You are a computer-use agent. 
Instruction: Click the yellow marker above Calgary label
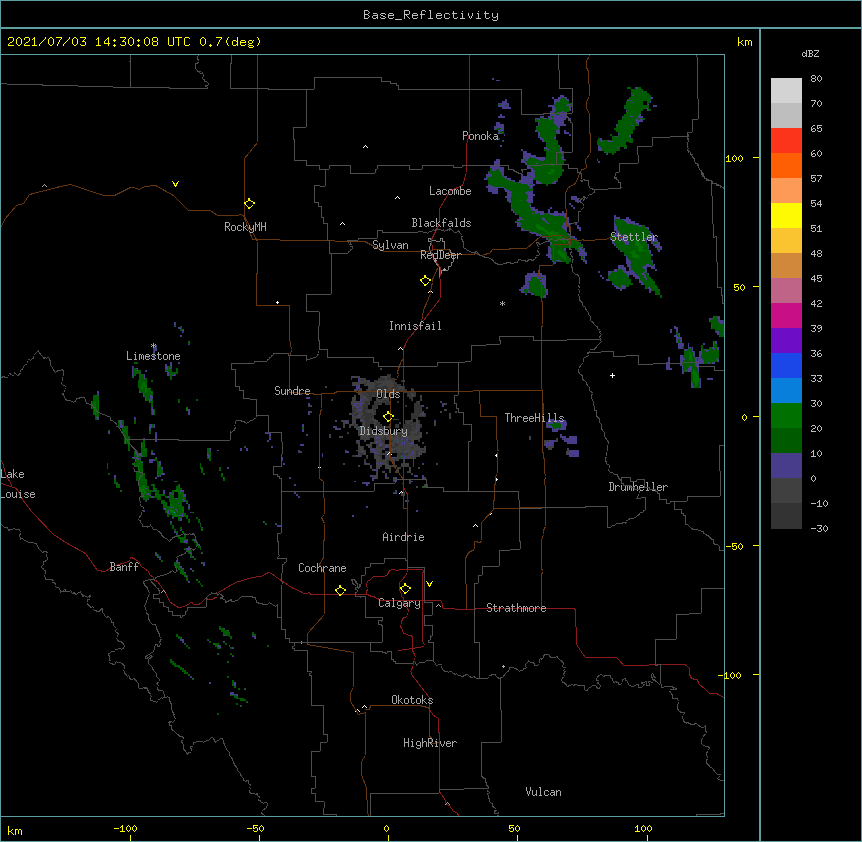click(405, 589)
